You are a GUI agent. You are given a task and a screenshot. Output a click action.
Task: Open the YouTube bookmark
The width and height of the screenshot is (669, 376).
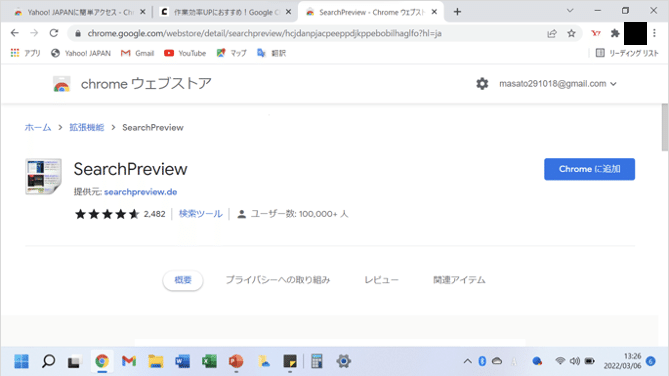coord(185,53)
